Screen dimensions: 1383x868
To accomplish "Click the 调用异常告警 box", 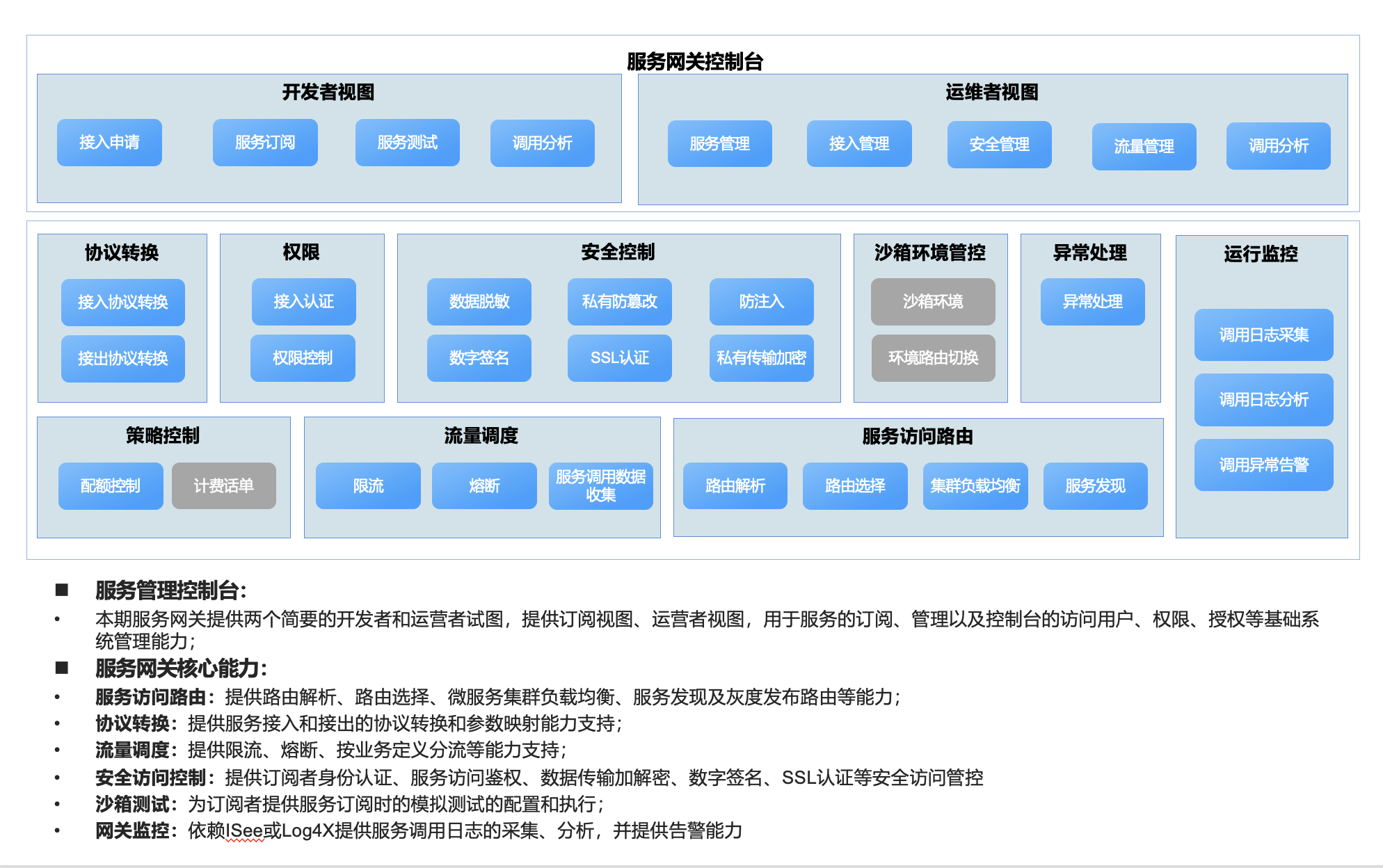I will (x=1263, y=465).
